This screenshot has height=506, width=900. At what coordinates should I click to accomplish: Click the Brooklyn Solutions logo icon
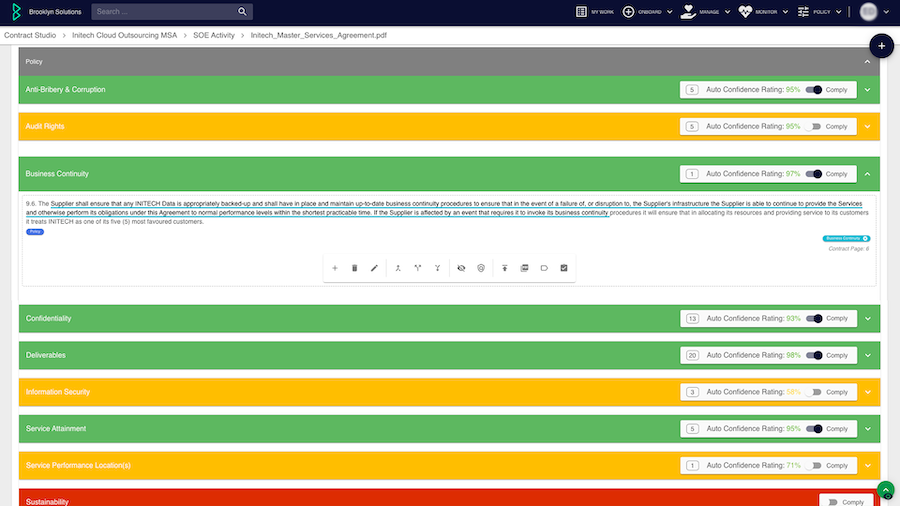16,11
